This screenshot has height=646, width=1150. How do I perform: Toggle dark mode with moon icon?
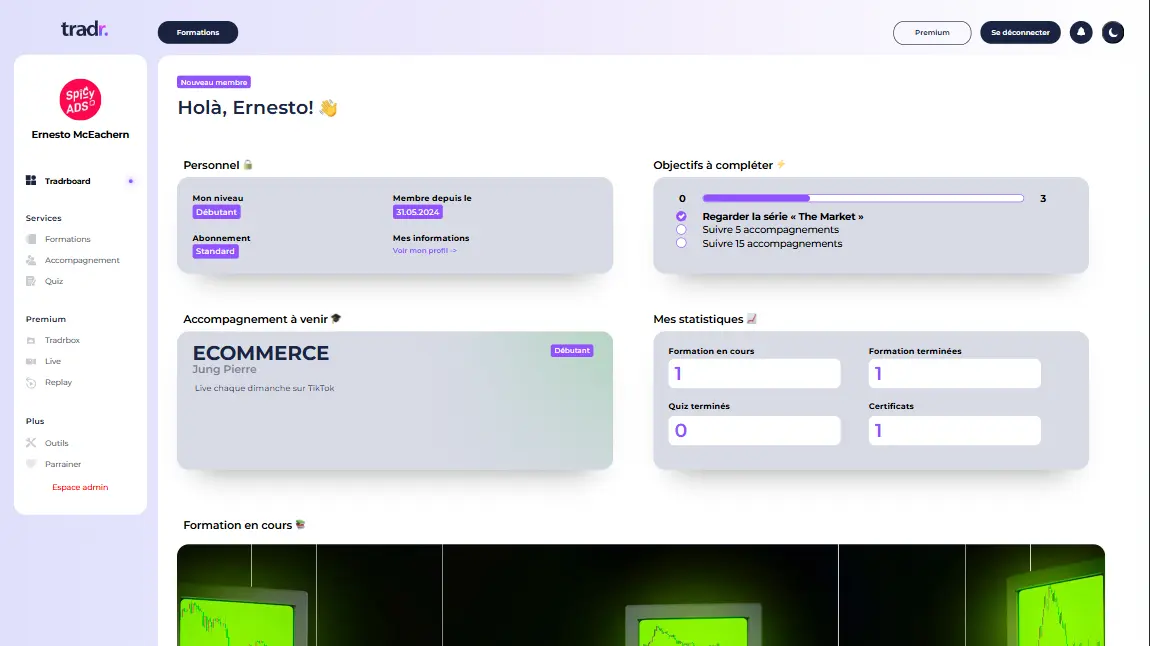click(x=1113, y=33)
